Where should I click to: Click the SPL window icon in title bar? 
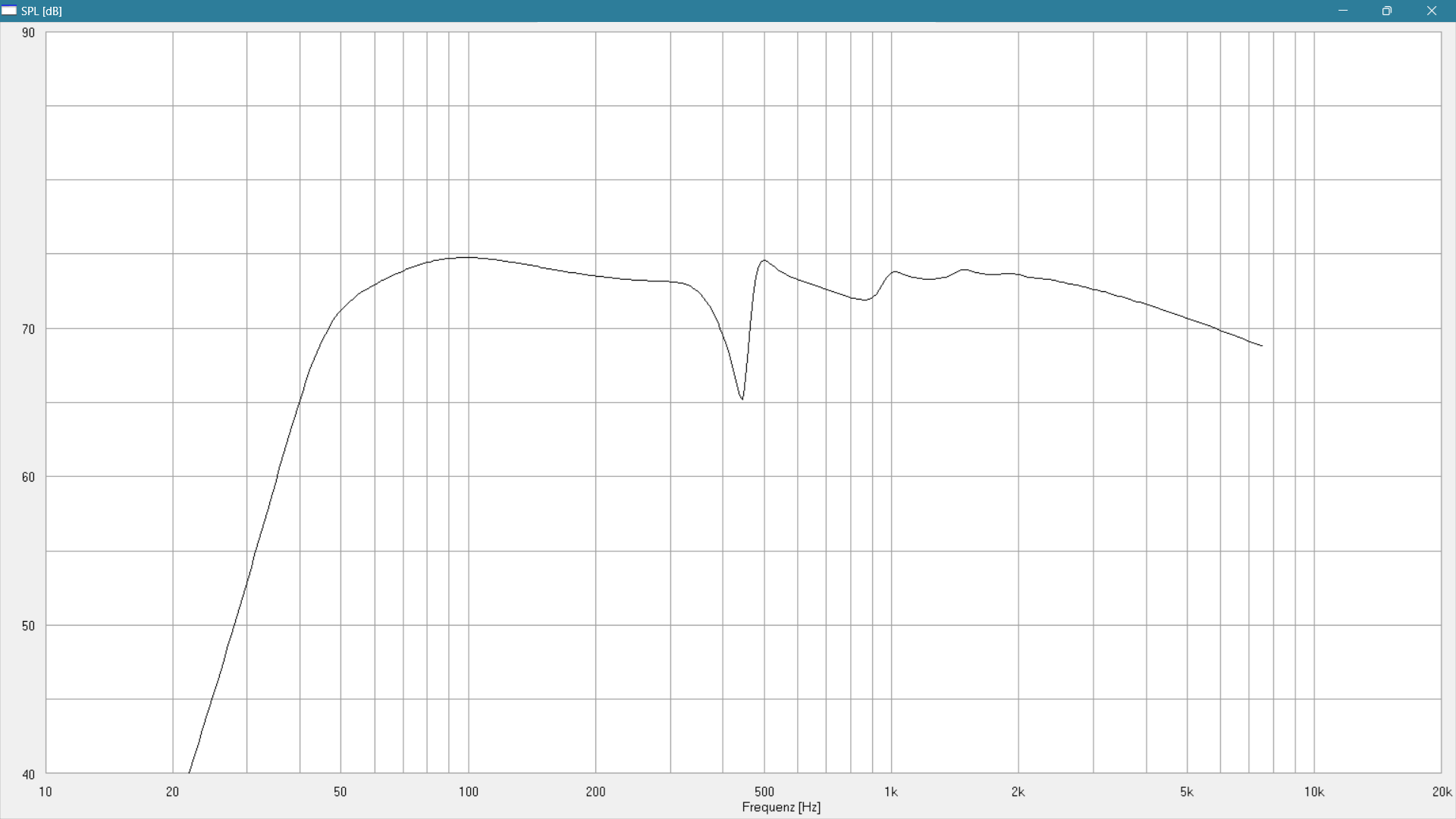point(9,11)
